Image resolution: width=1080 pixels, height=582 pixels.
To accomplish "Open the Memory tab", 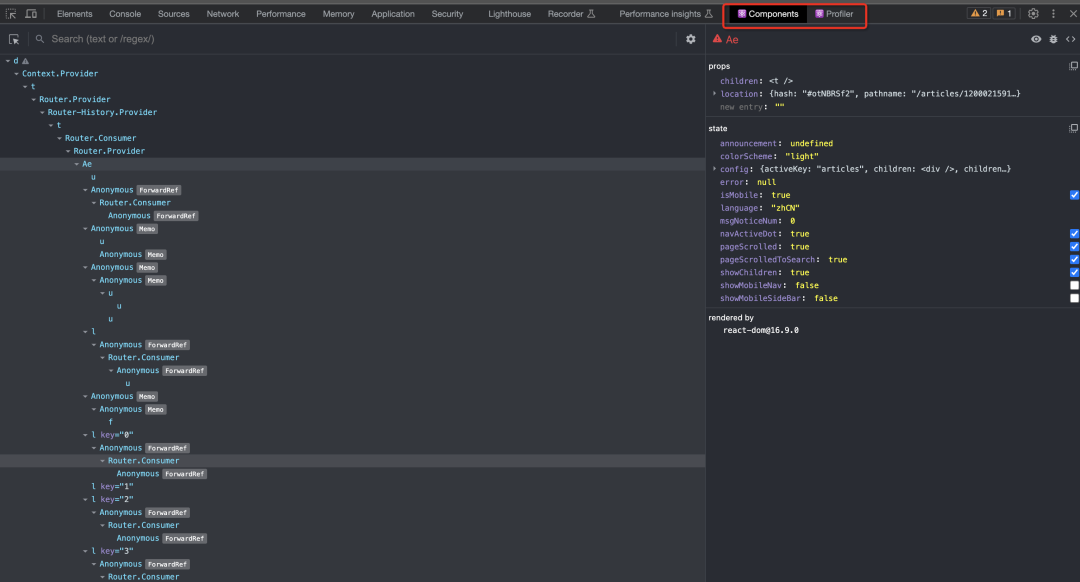I will (338, 14).
